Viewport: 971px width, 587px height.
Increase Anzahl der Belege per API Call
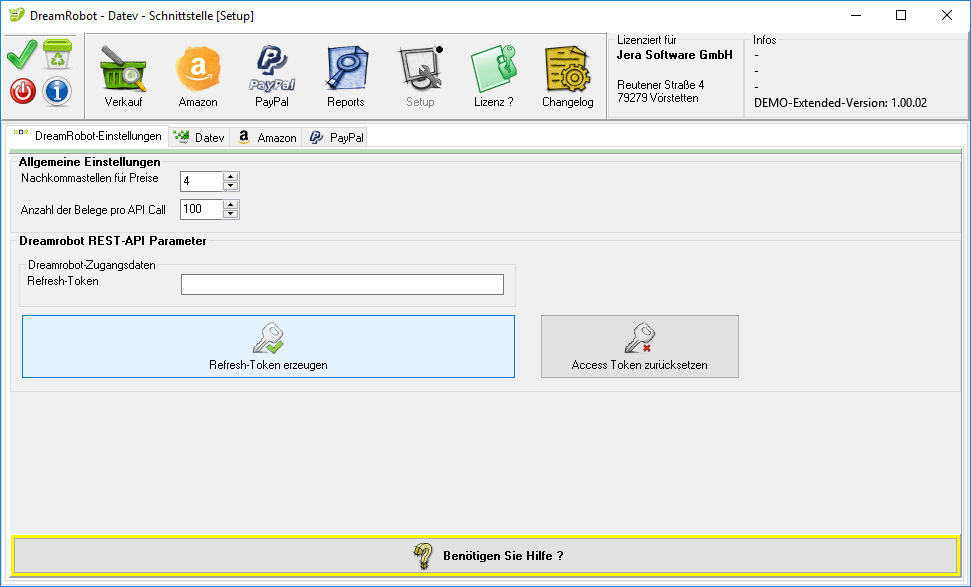pos(231,205)
